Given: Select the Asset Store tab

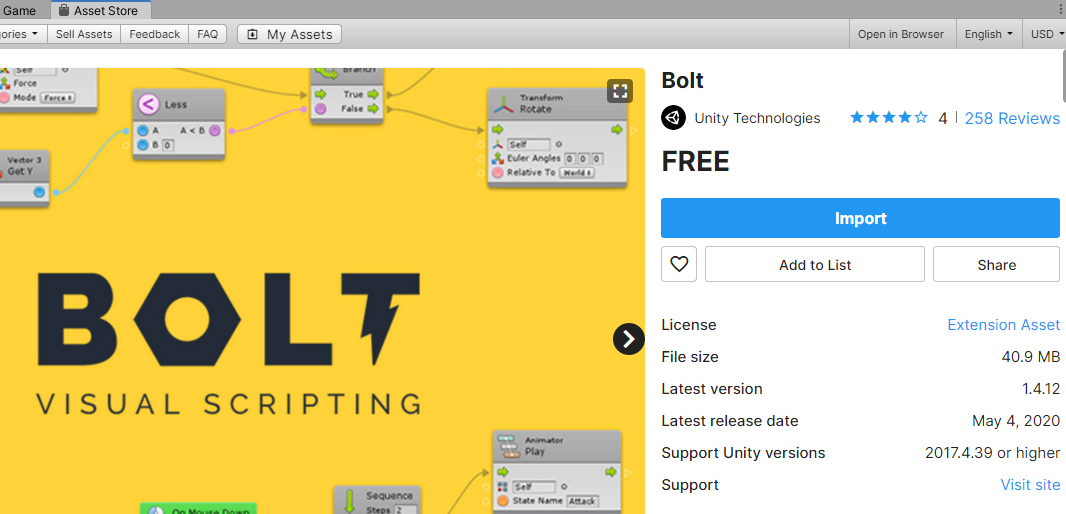Looking at the screenshot, I should coord(105,11).
